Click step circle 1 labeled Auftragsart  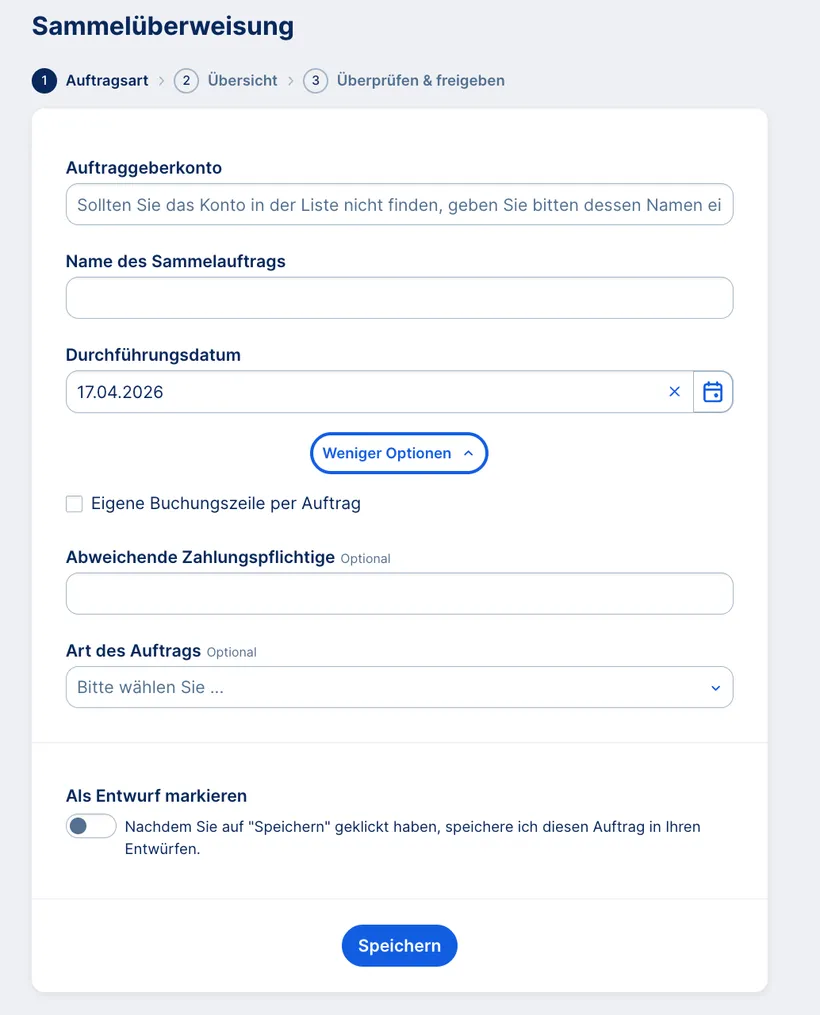[42, 80]
